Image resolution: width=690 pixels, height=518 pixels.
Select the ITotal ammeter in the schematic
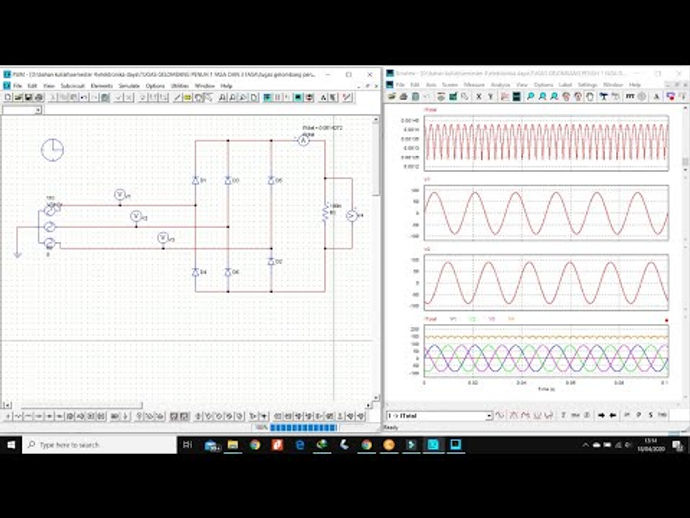[x=303, y=140]
